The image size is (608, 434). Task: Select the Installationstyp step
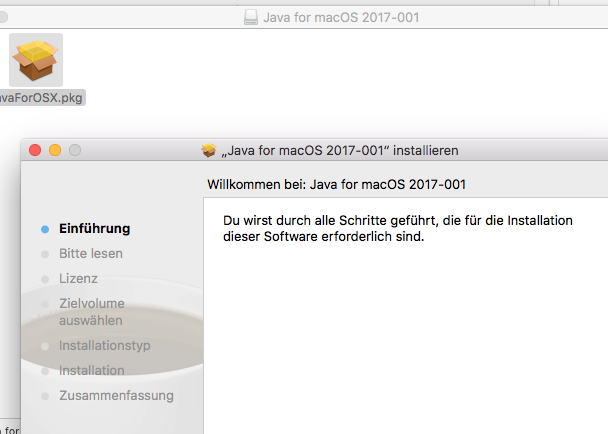(105, 345)
